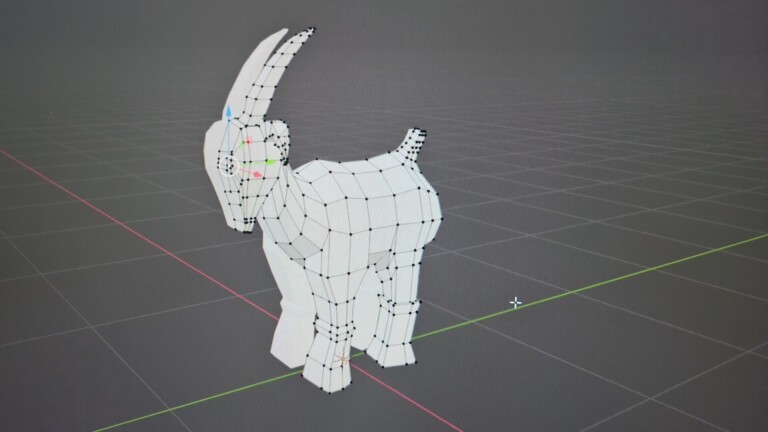Click the small green plane handle of gizmo
Image resolution: width=768 pixels, height=432 pixels.
(242, 144)
